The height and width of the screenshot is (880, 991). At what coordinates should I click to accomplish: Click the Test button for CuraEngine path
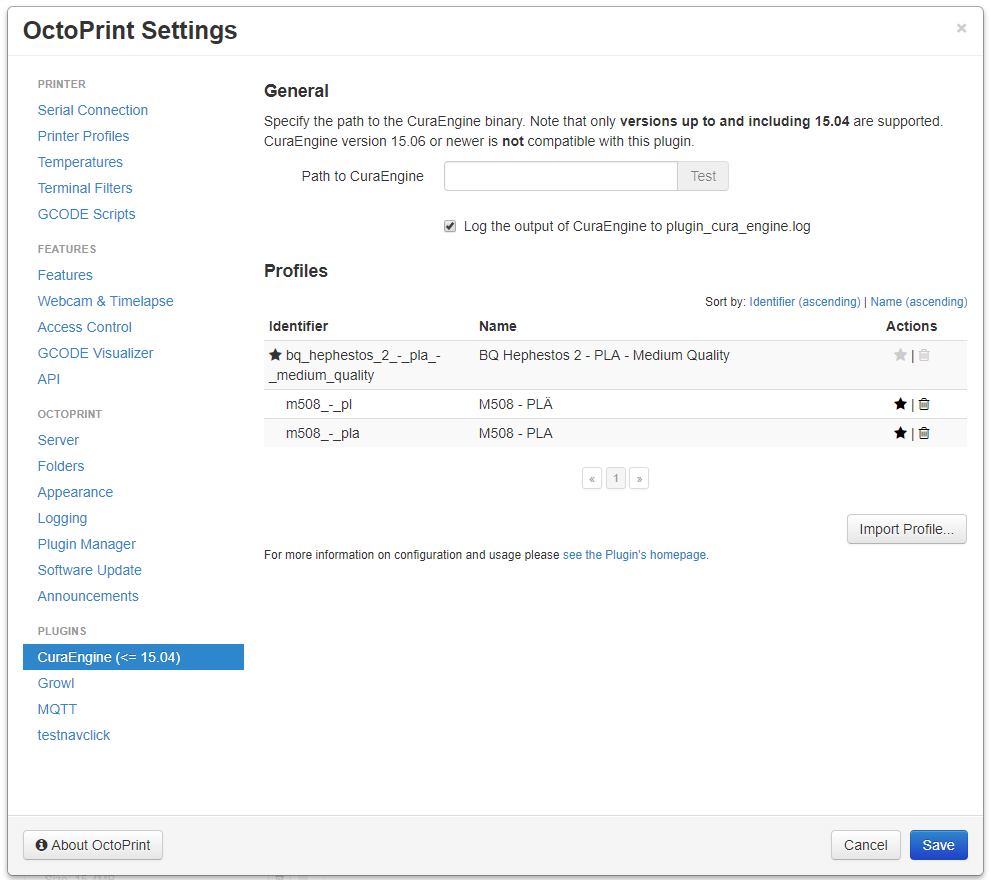pos(702,175)
